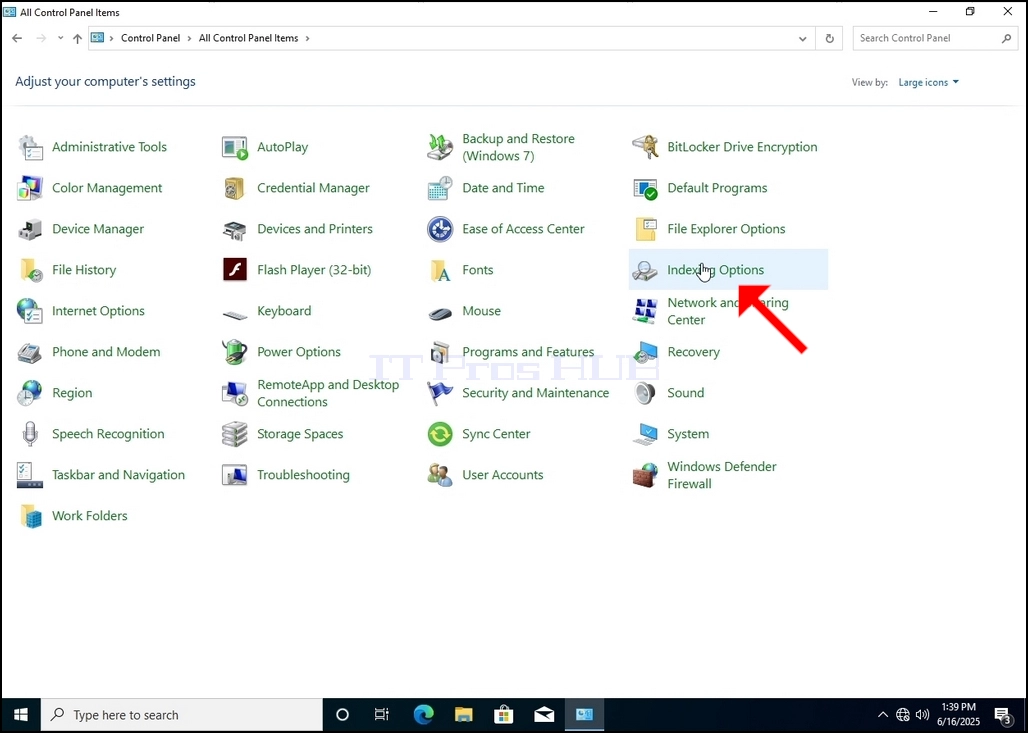Open the Taskbar and Navigation icon
This screenshot has height=733, width=1028.
click(30, 475)
